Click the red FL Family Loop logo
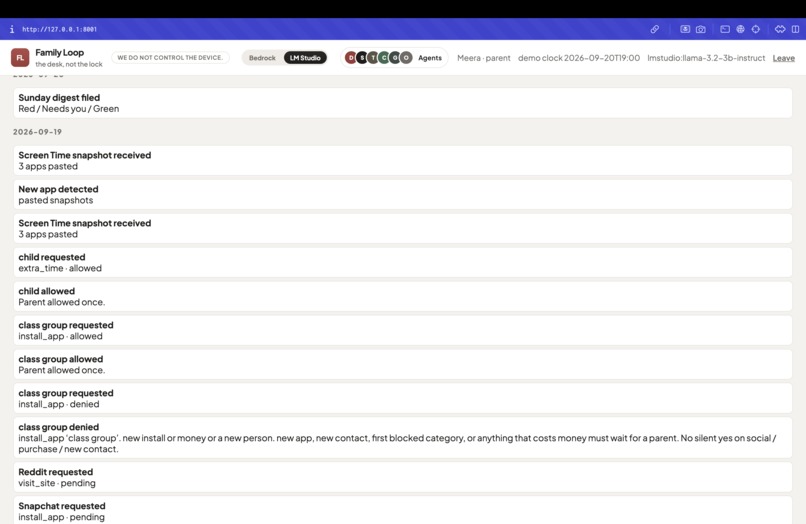This screenshot has width=806, height=524. pos(20,58)
